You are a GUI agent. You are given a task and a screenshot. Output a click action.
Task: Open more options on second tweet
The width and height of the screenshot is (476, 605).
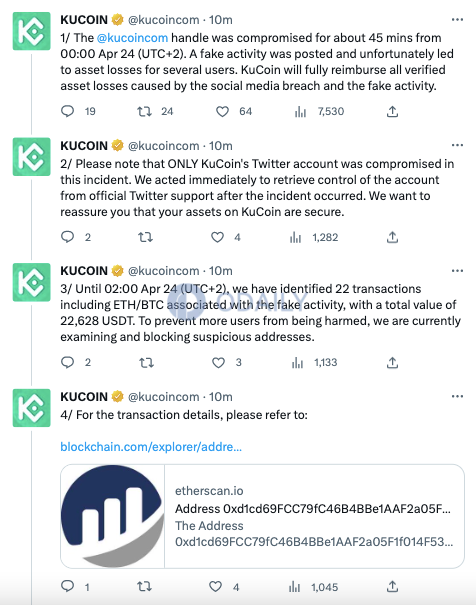457,145
